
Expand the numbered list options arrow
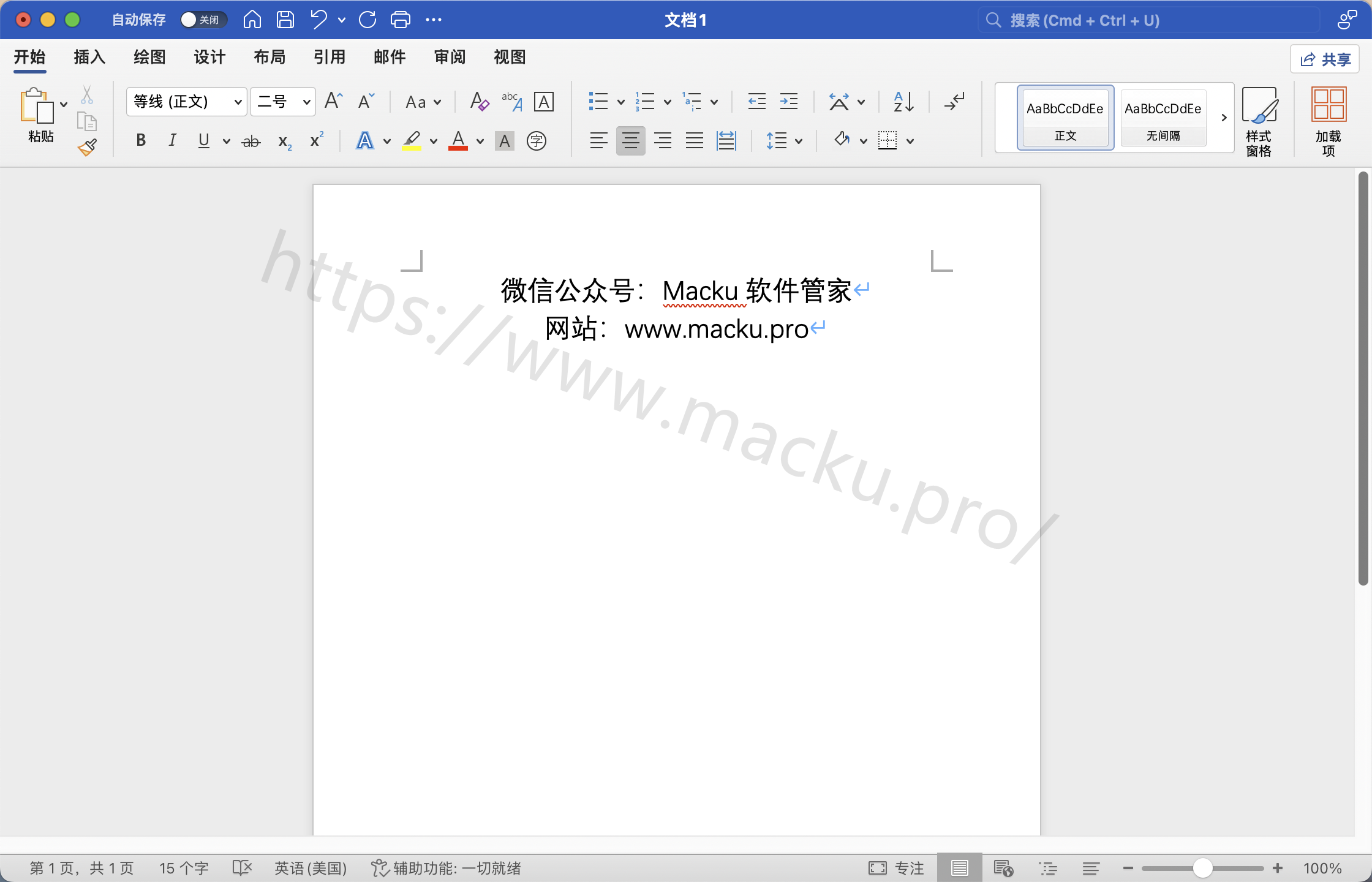[x=667, y=102]
